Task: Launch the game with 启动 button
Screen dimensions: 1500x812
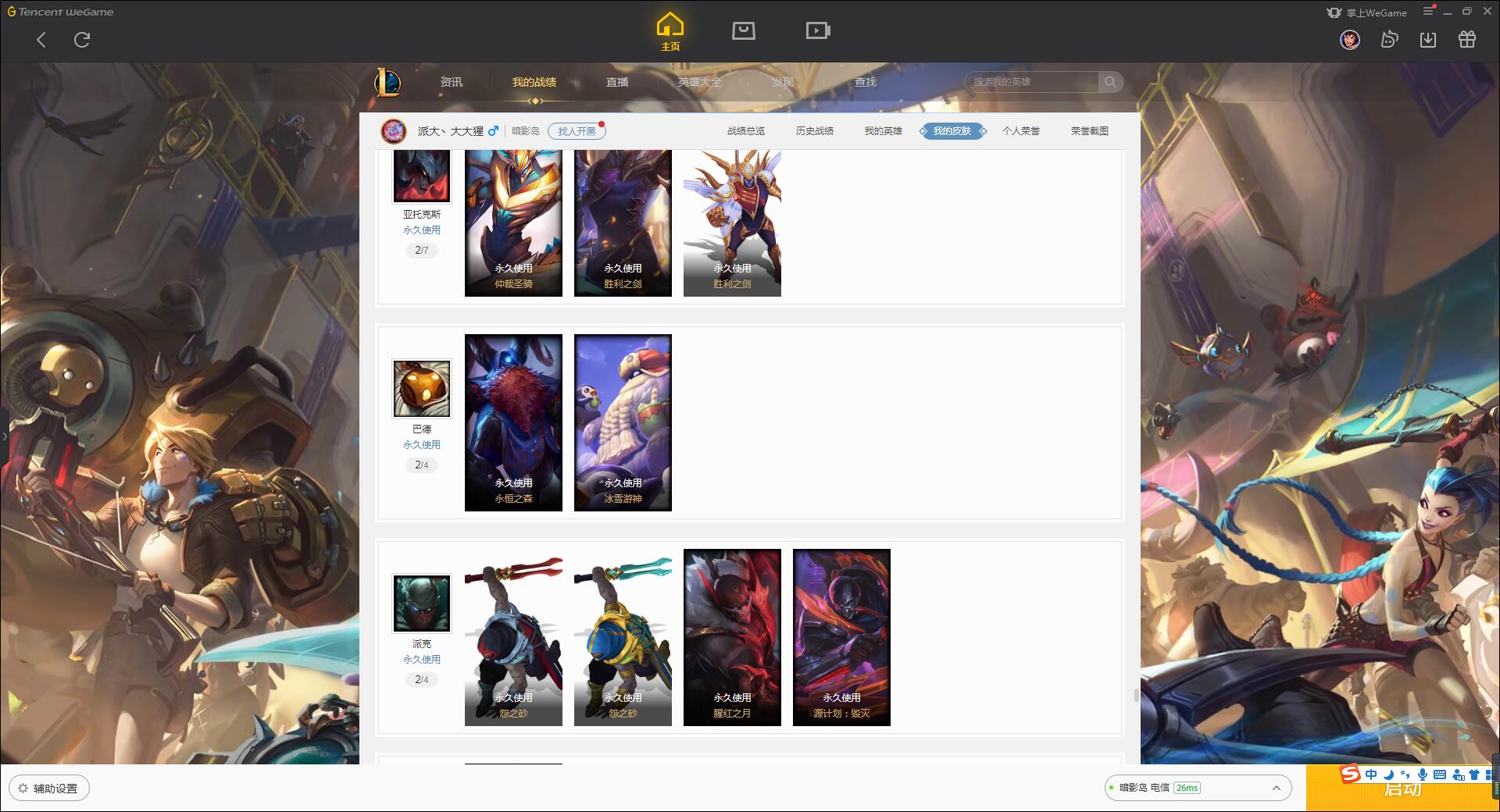Action: point(1402,789)
